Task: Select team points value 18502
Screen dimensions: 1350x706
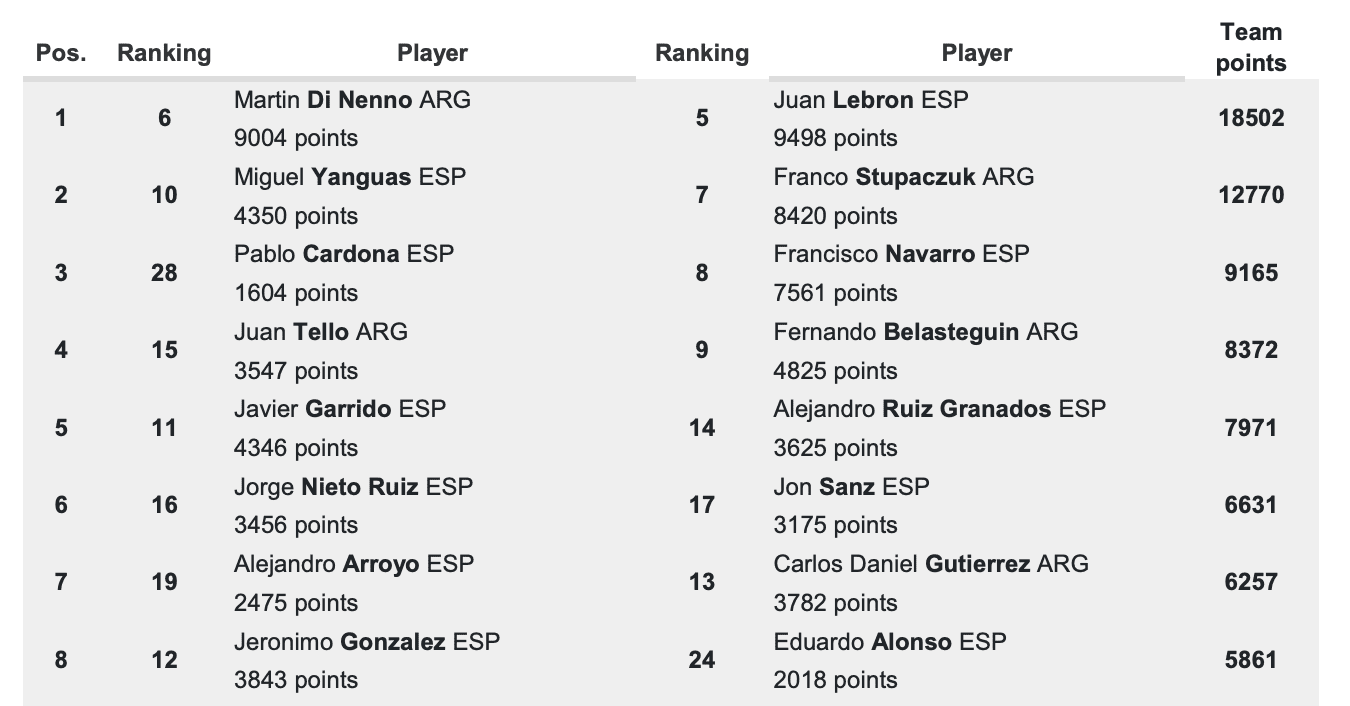Action: pos(1251,118)
